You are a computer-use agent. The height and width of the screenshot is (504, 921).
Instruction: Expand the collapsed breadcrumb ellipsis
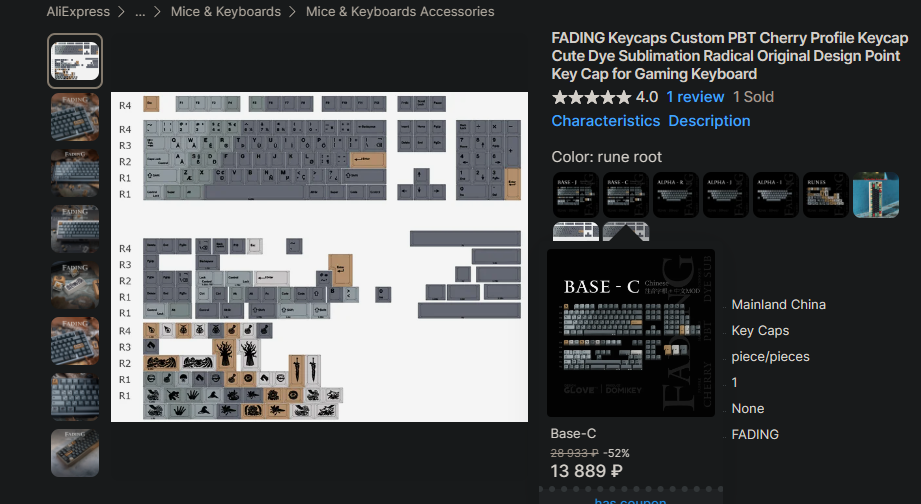(140, 12)
